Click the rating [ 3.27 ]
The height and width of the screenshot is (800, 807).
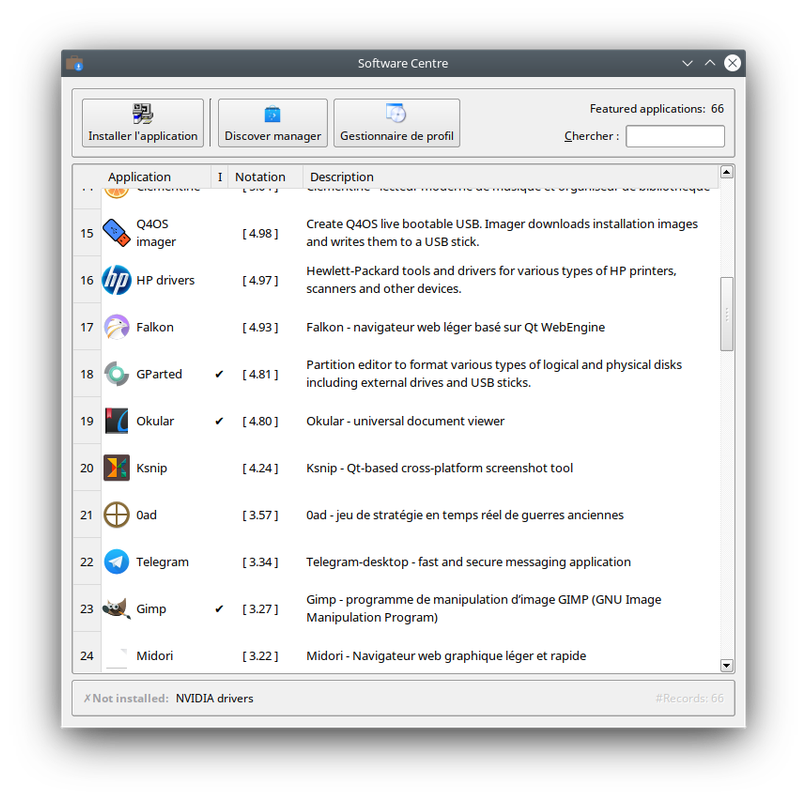260,608
